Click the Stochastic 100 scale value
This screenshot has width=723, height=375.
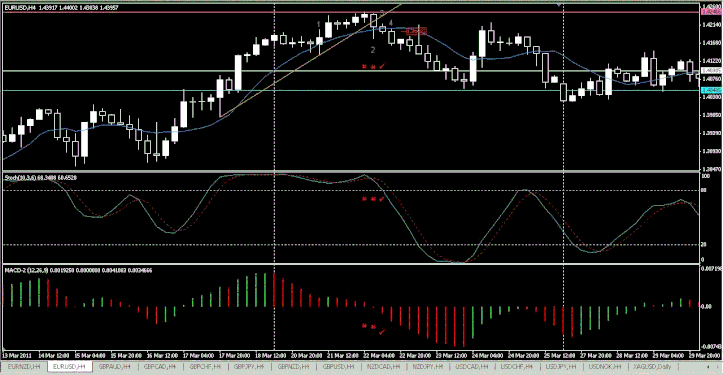[706, 176]
